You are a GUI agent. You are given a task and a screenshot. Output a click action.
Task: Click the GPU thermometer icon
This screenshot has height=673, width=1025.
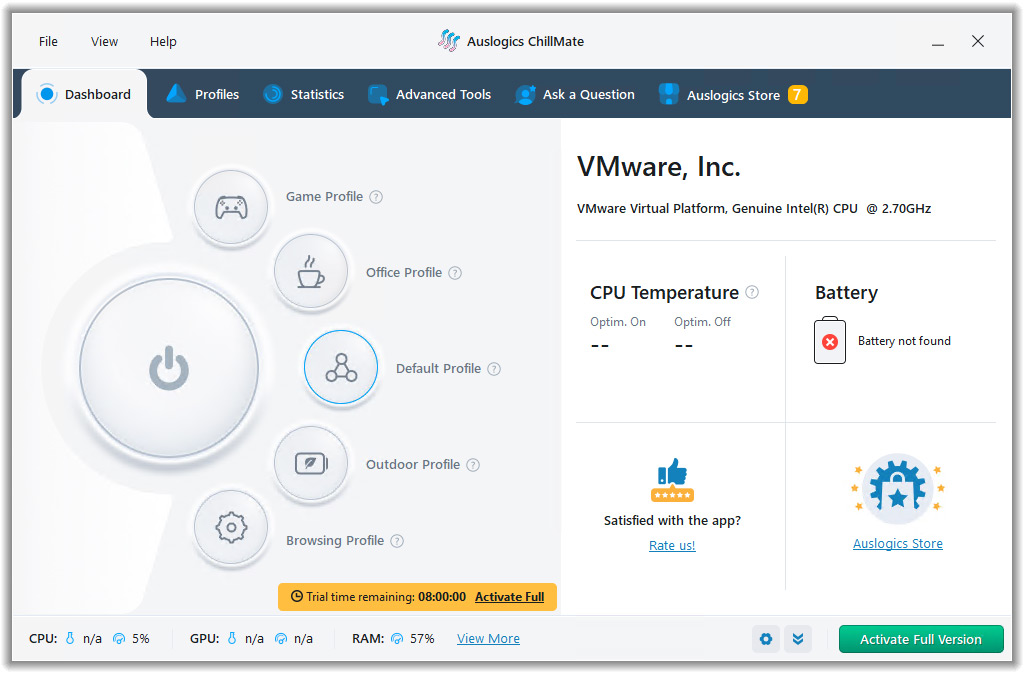[x=232, y=638]
